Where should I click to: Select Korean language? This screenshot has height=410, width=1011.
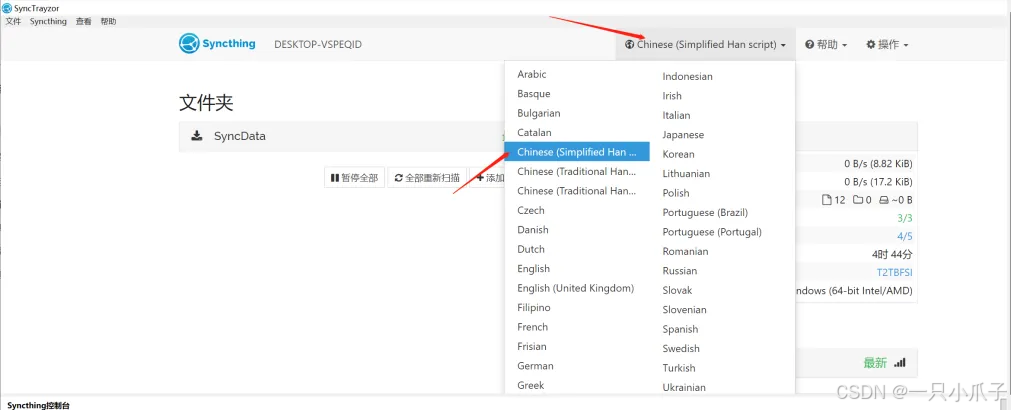[722, 154]
